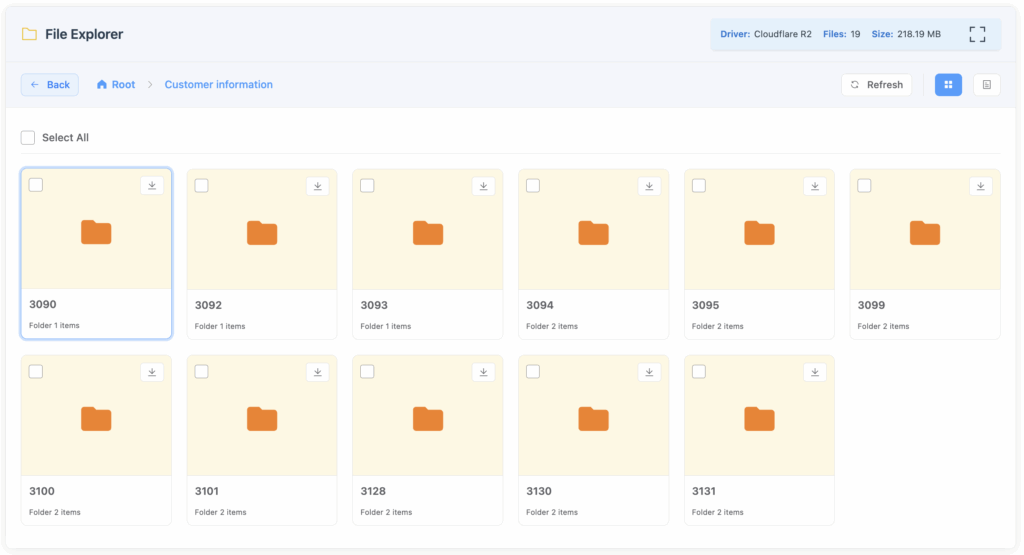Switch to grid view

coord(948,85)
